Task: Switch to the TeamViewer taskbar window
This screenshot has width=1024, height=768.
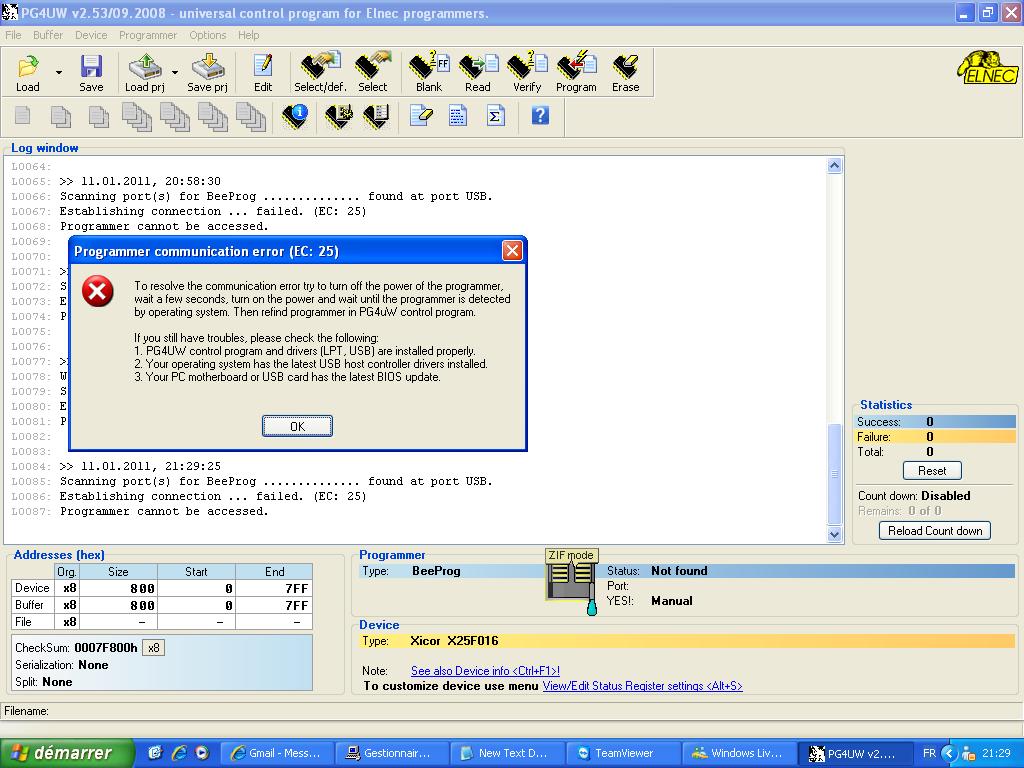Action: pyautogui.click(x=623, y=753)
